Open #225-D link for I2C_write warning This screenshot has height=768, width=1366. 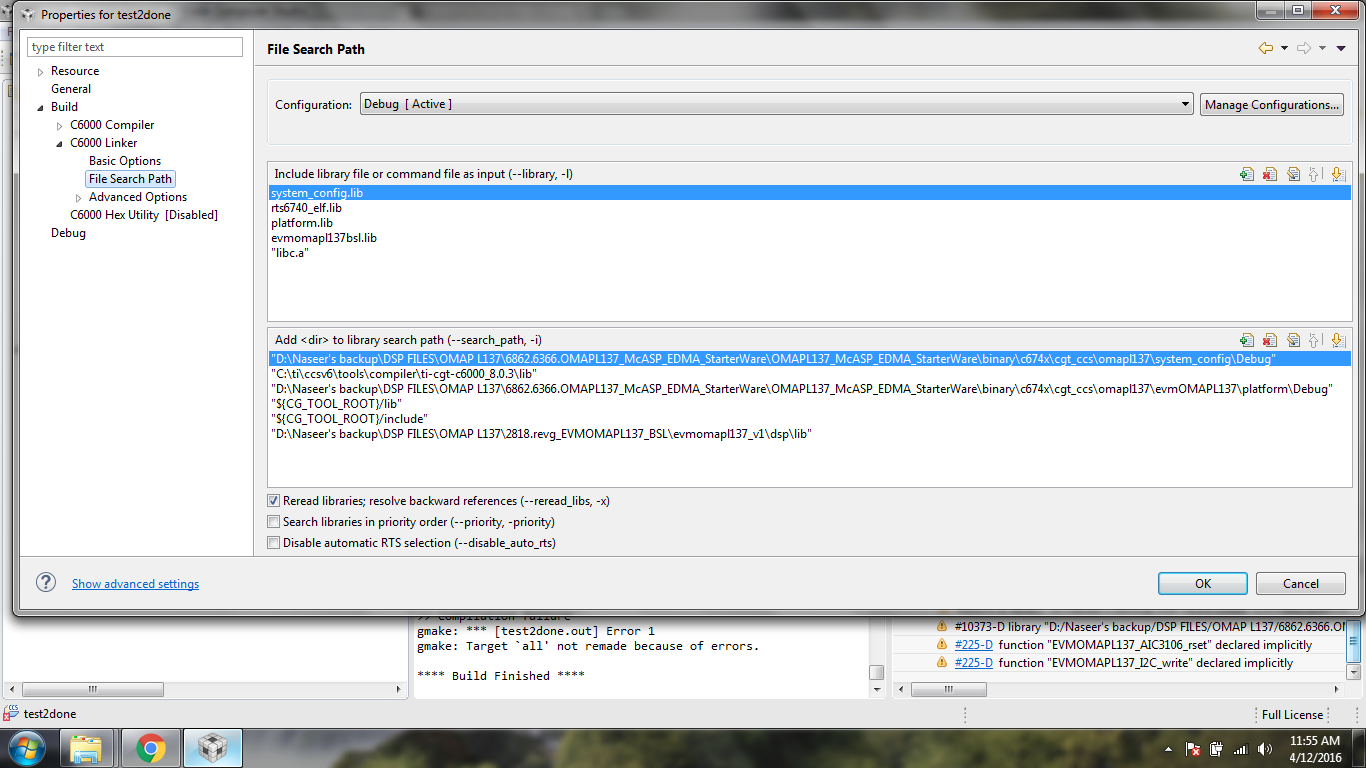coord(974,663)
